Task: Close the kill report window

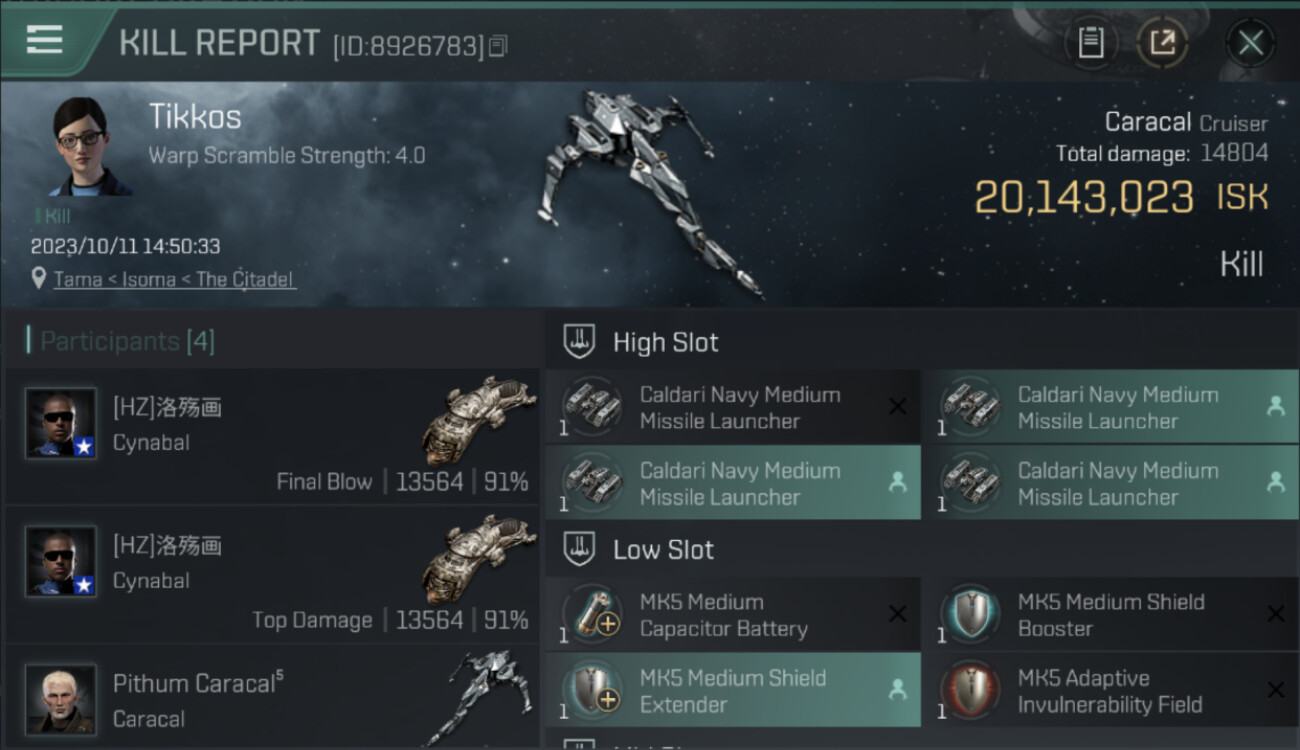Action: [x=1250, y=43]
